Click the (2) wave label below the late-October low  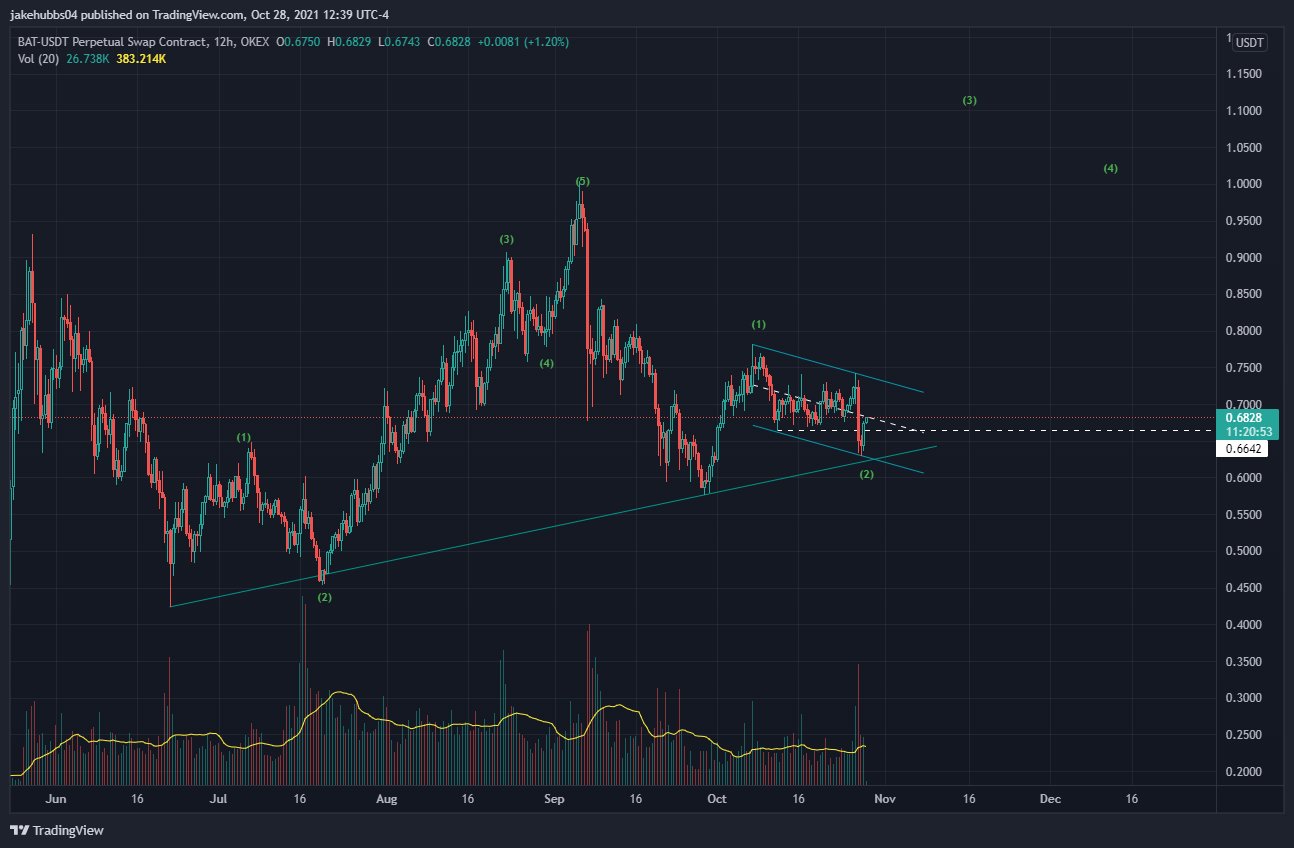coord(867,474)
